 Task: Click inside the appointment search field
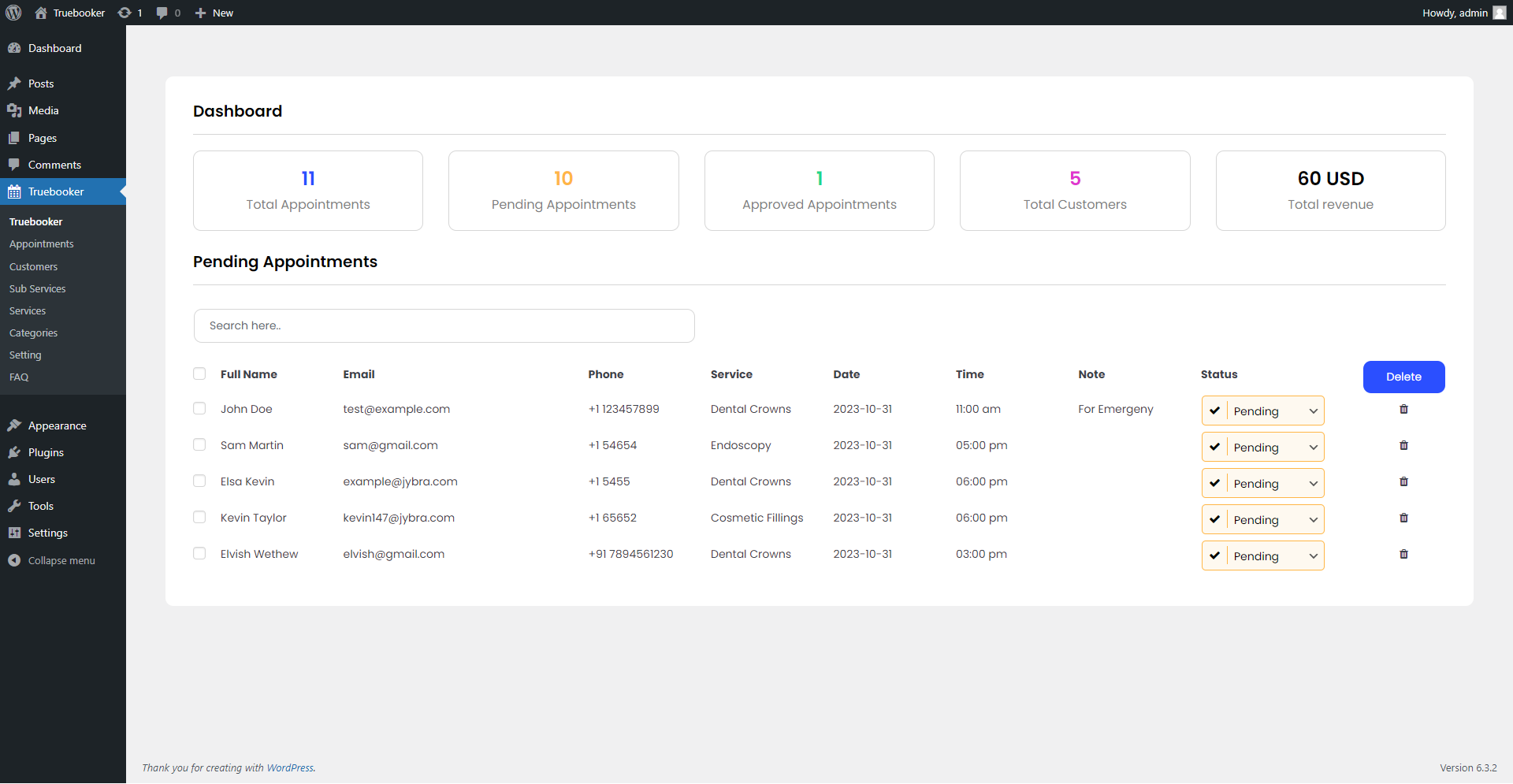click(444, 325)
